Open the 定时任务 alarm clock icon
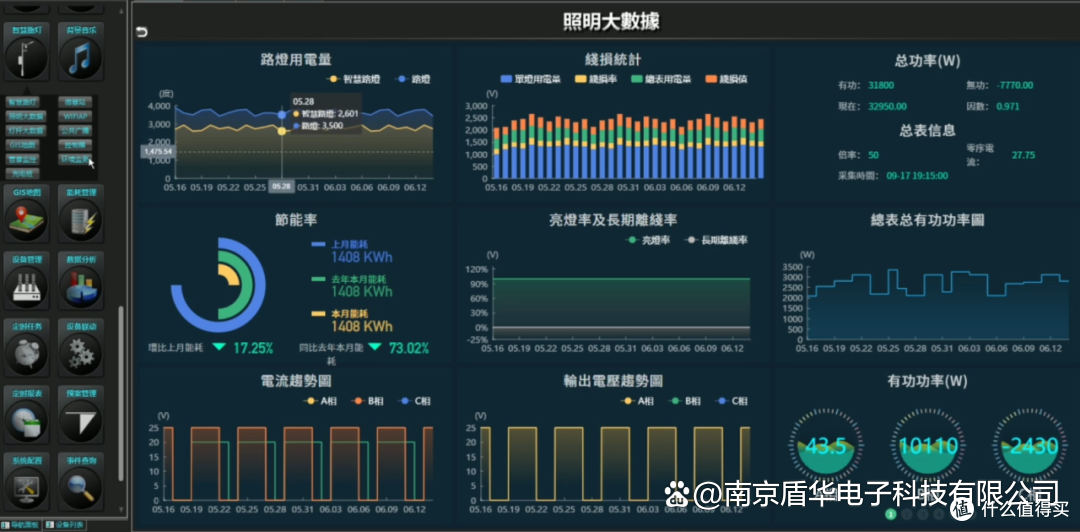Screen dimensions: 1080x532 tap(25, 354)
